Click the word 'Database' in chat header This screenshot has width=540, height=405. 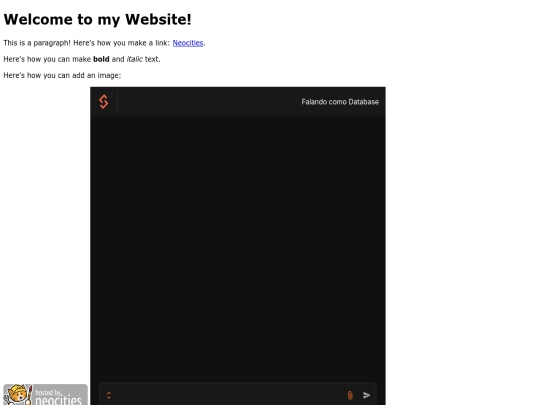[363, 102]
